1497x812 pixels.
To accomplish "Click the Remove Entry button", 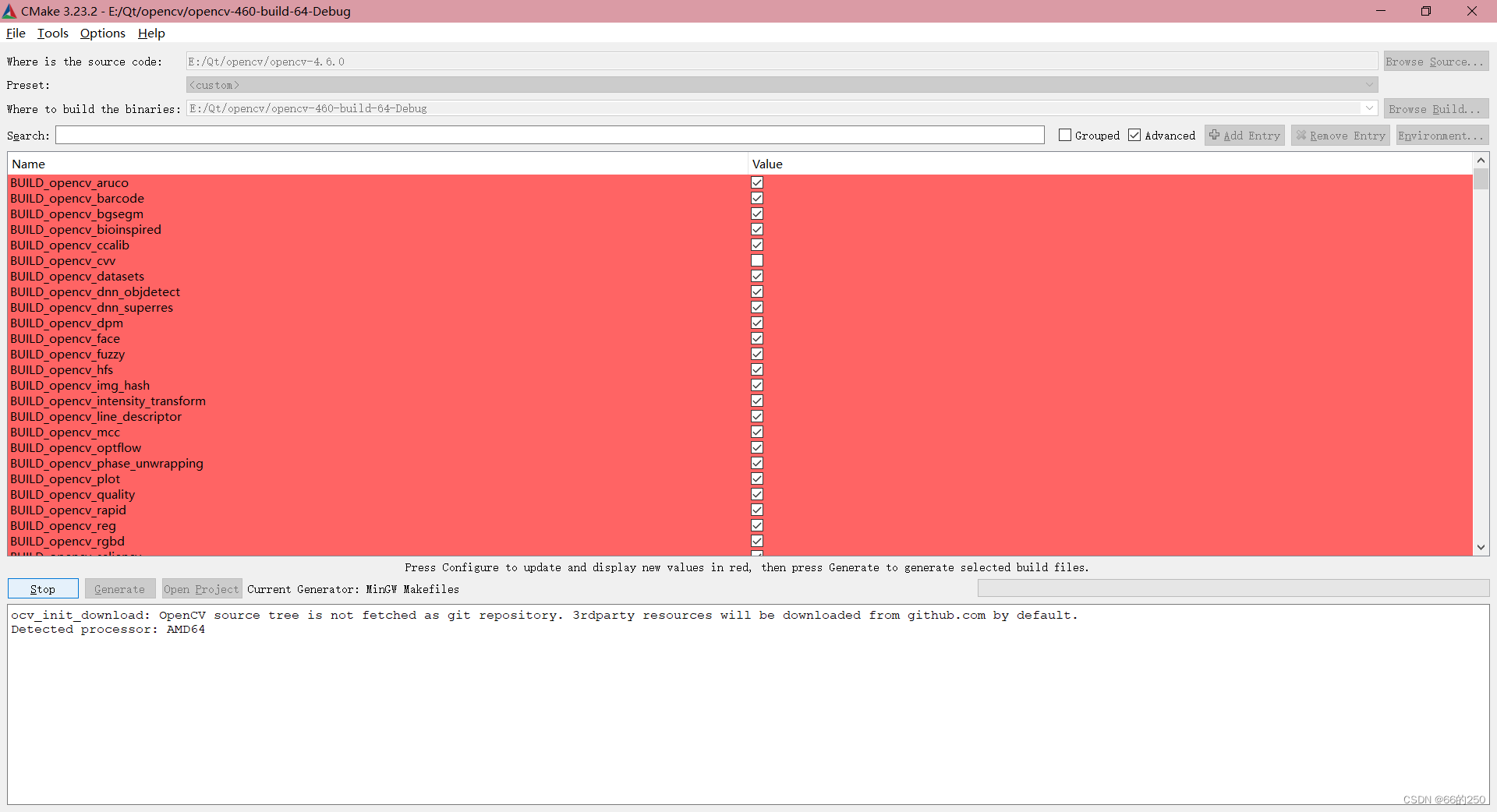I will click(x=1340, y=136).
